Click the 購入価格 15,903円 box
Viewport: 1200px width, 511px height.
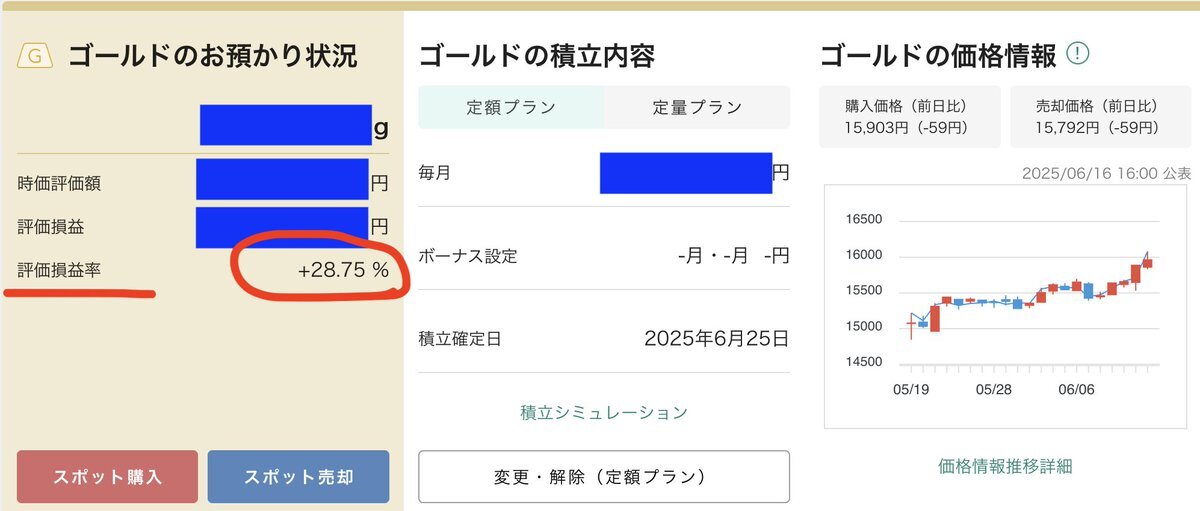pyautogui.click(x=910, y=117)
